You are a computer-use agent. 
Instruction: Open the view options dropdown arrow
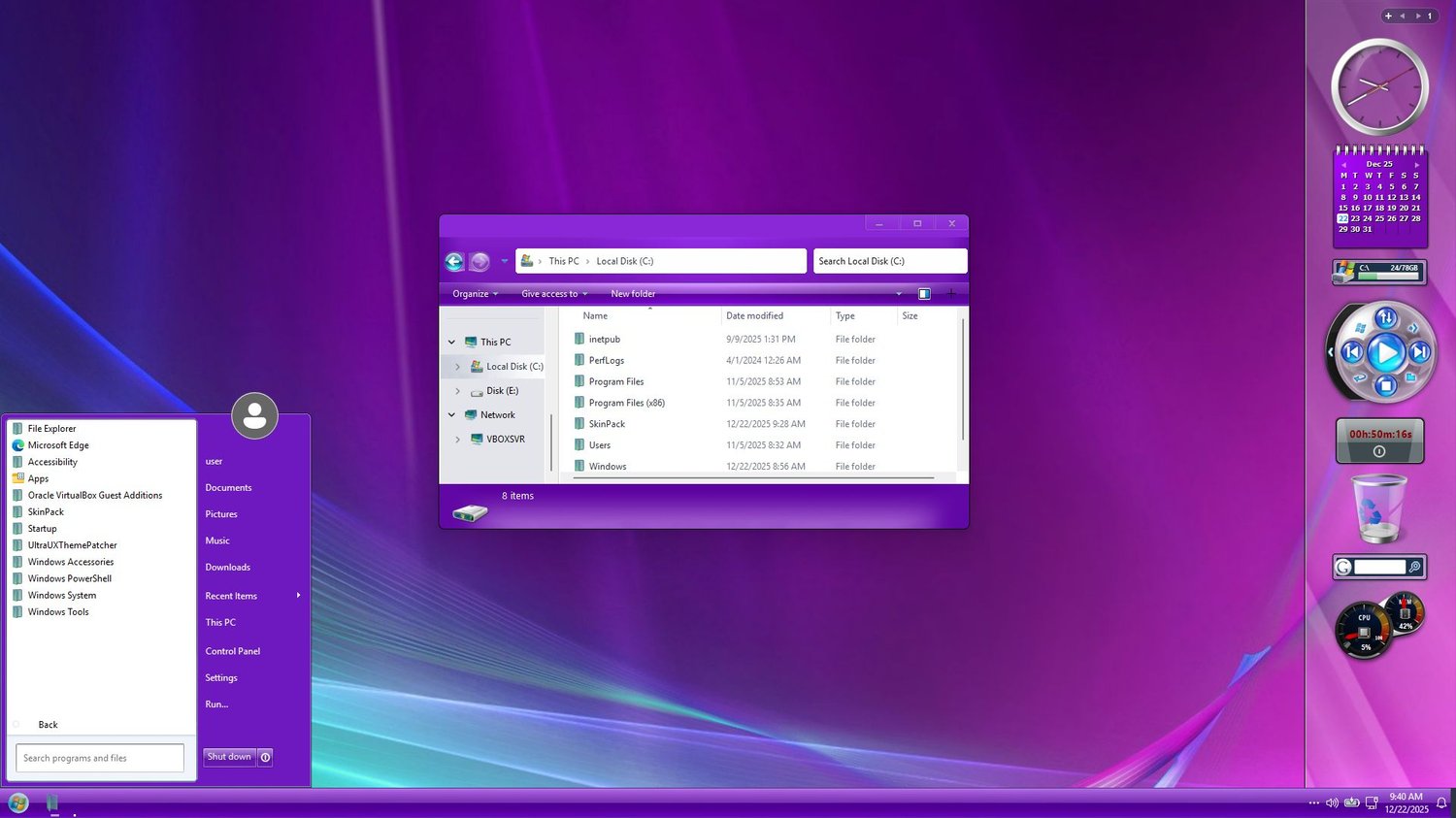[x=899, y=294]
